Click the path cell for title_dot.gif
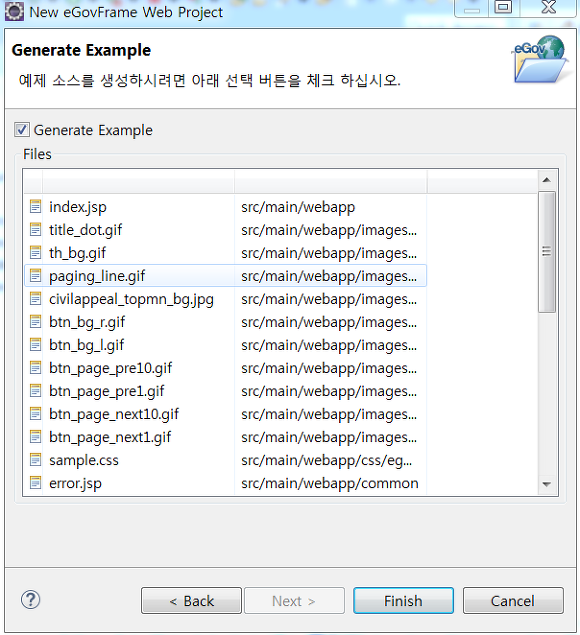580x635 pixels. click(x=329, y=230)
